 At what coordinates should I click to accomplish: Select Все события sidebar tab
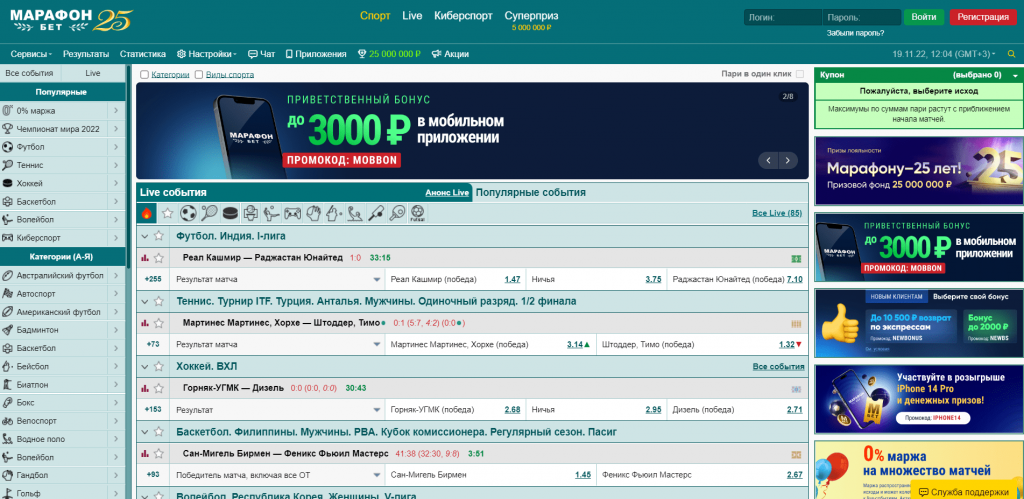(x=29, y=74)
